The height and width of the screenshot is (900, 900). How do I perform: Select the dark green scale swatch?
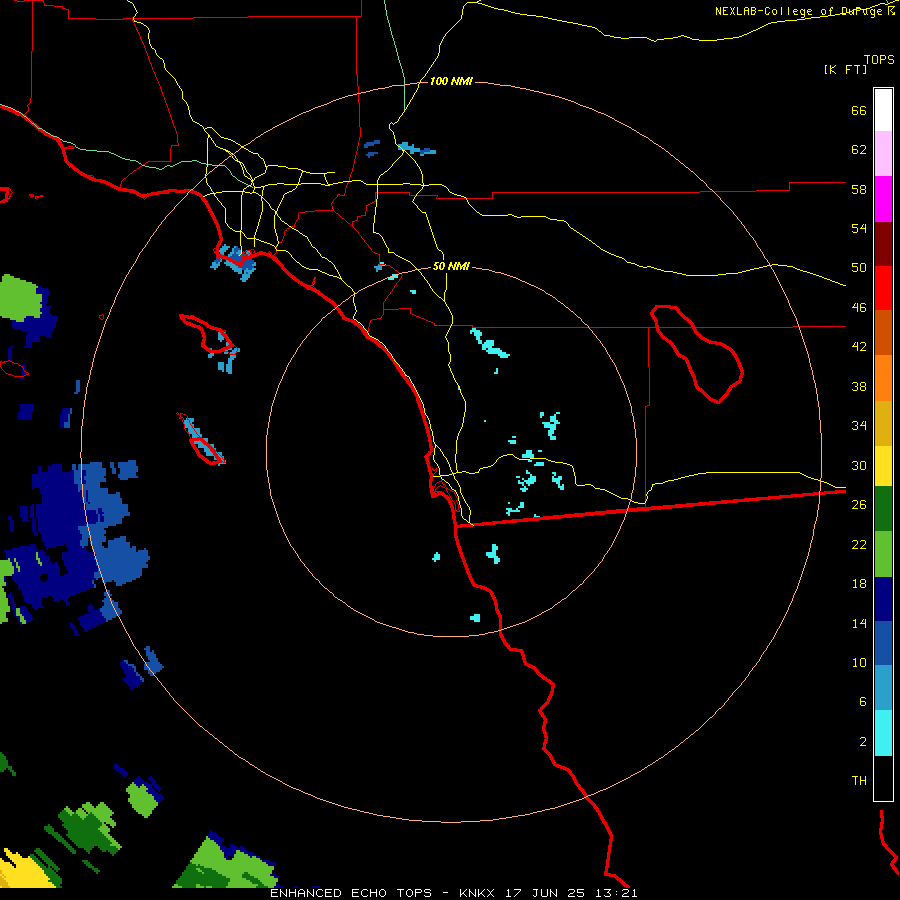(883, 509)
